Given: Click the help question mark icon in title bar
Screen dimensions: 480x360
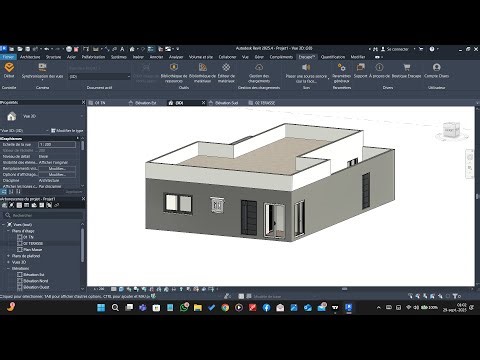Looking at the screenshot, I should (x=432, y=49).
